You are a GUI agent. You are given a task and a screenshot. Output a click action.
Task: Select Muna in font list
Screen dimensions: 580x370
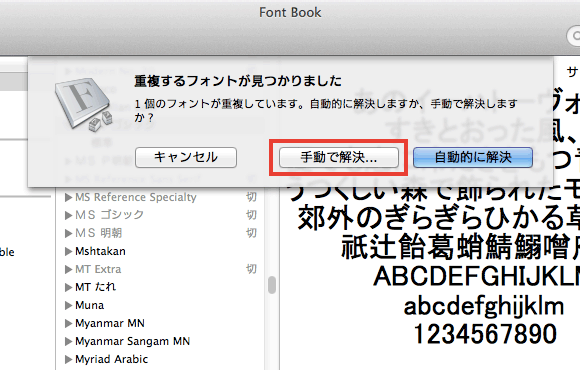(x=90, y=305)
